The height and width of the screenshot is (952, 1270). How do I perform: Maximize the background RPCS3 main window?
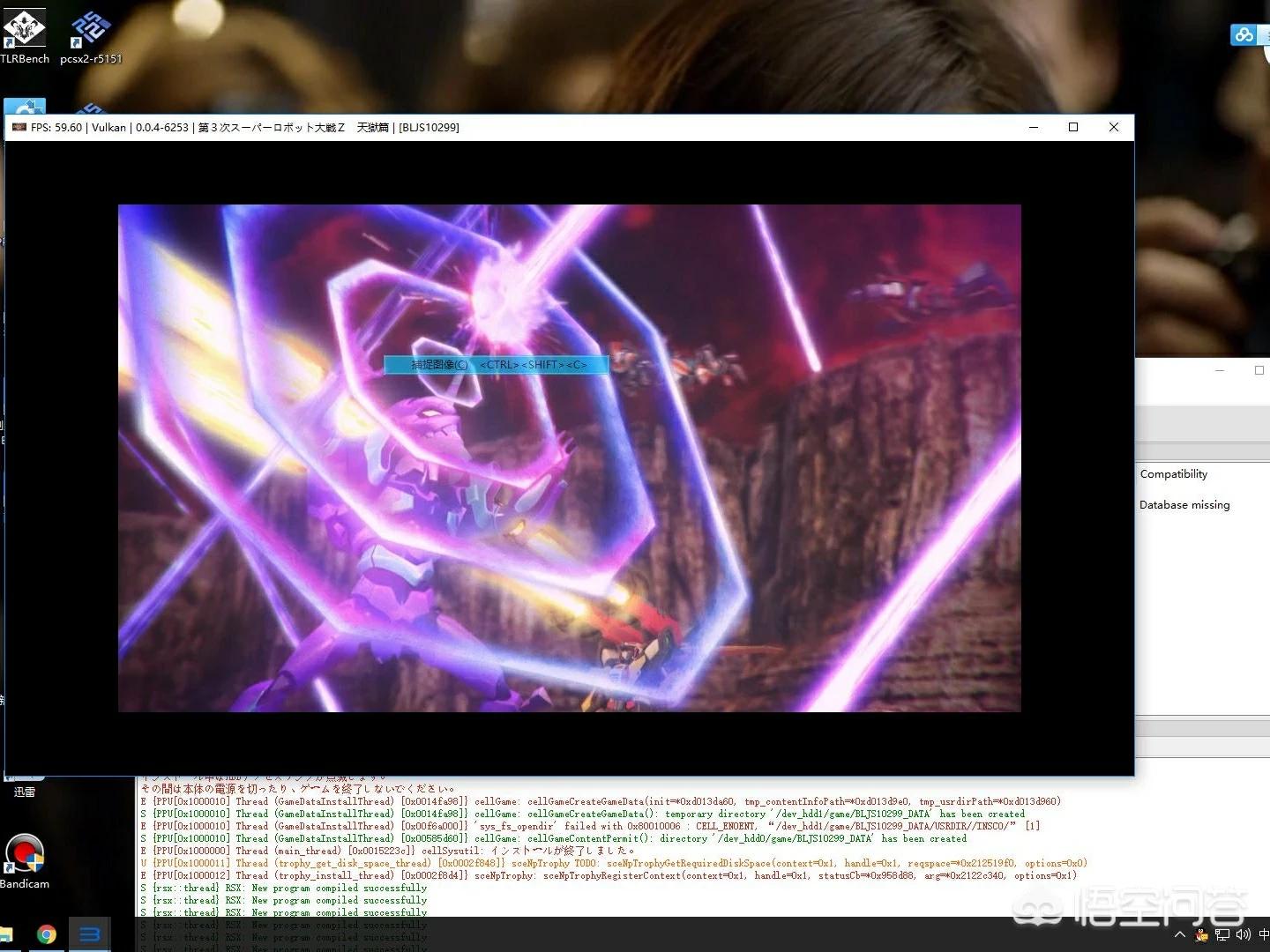[x=1259, y=371]
